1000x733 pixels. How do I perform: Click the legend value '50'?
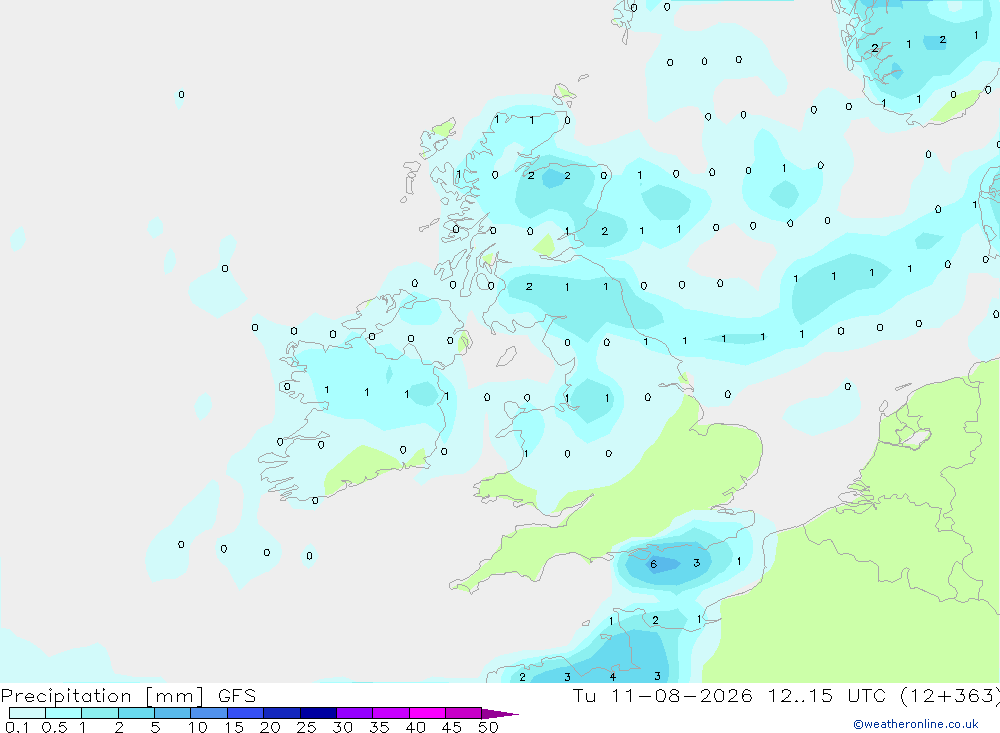tap(488, 727)
